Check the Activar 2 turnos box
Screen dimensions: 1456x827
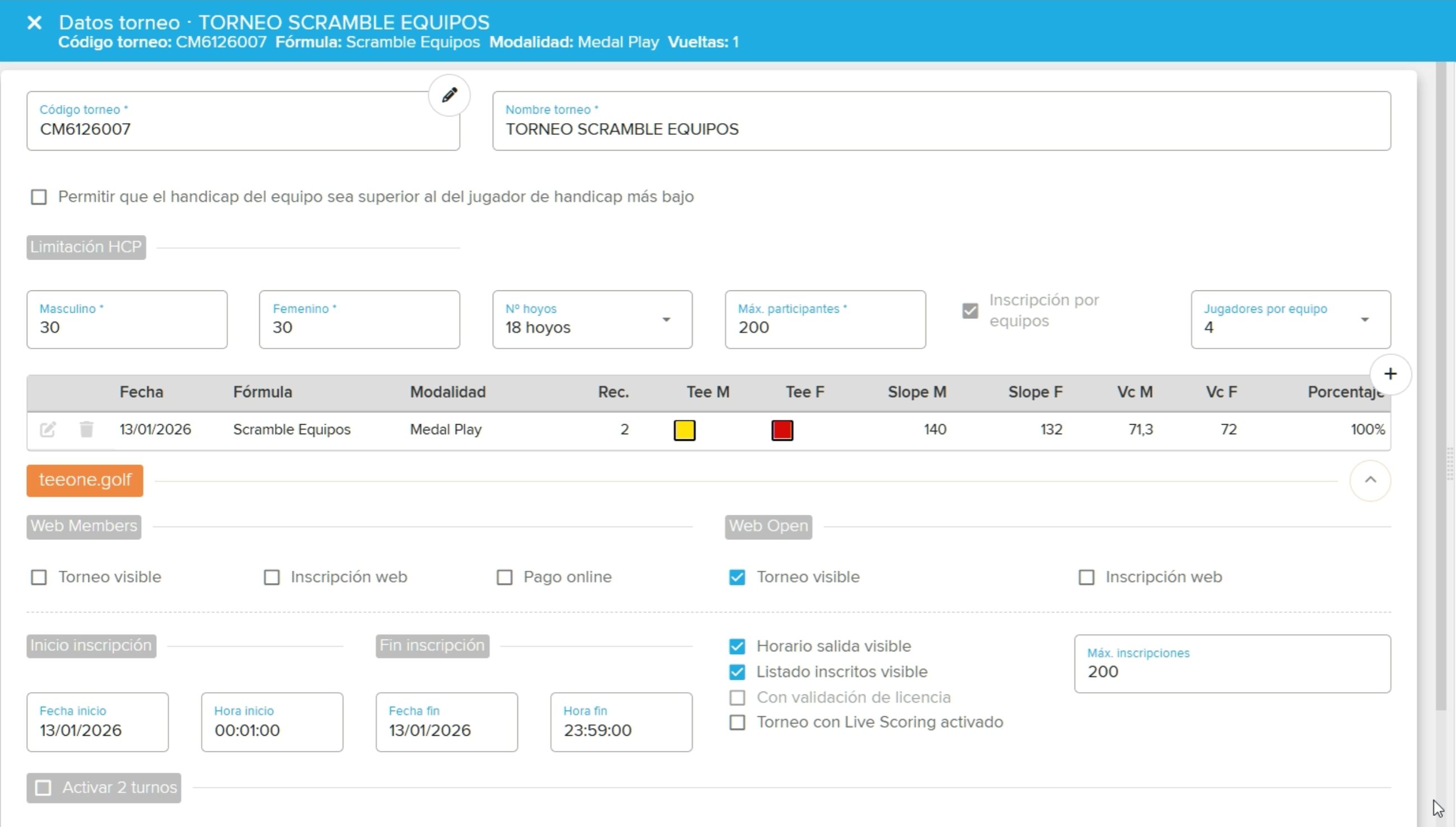[43, 788]
